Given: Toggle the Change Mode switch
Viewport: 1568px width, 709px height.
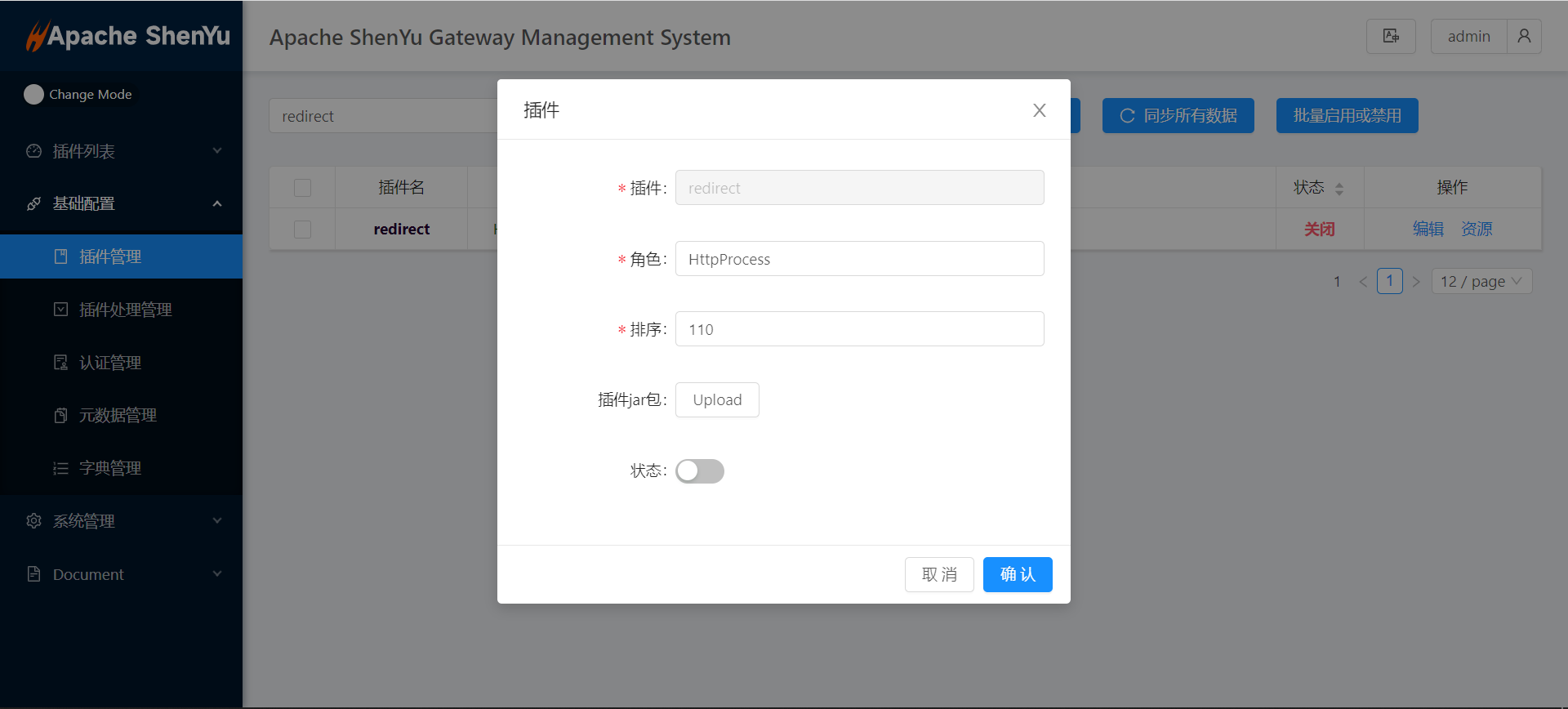Looking at the screenshot, I should (34, 95).
